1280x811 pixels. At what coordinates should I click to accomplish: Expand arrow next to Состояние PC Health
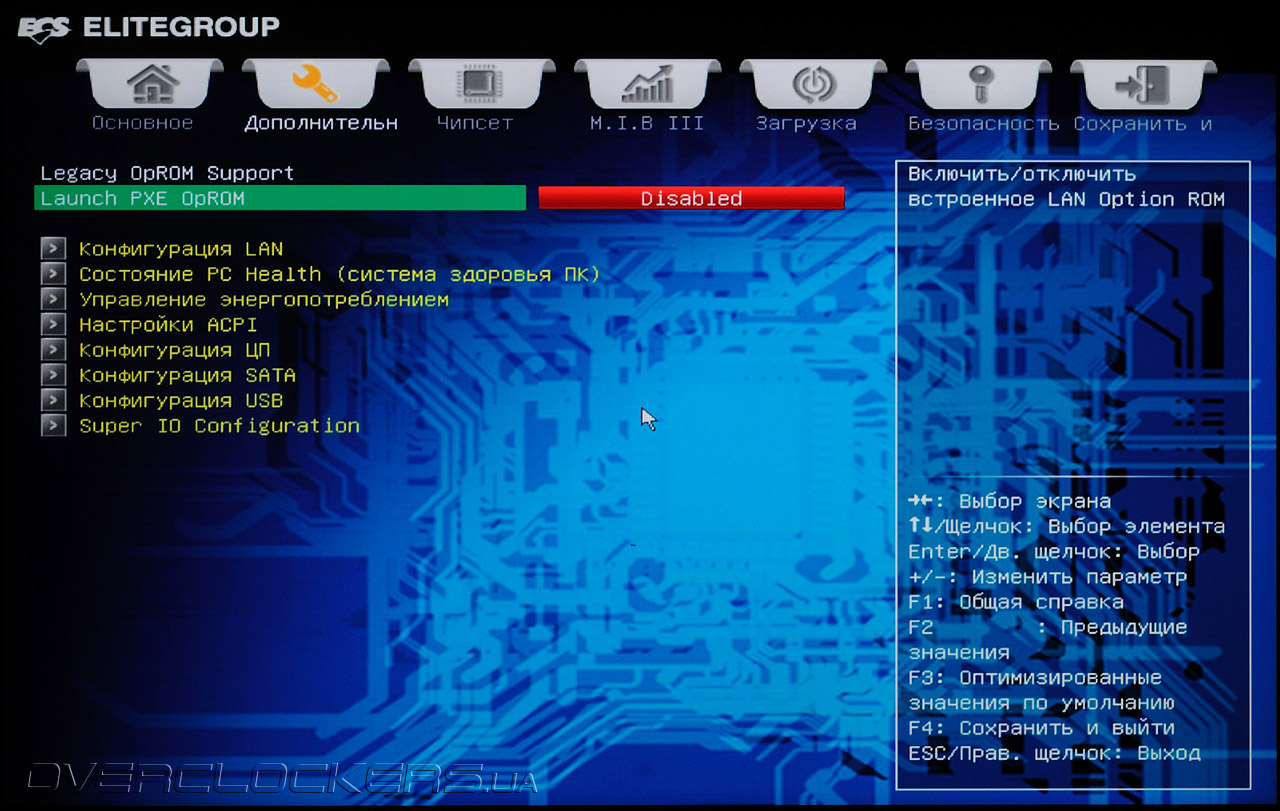pyautogui.click(x=53, y=274)
